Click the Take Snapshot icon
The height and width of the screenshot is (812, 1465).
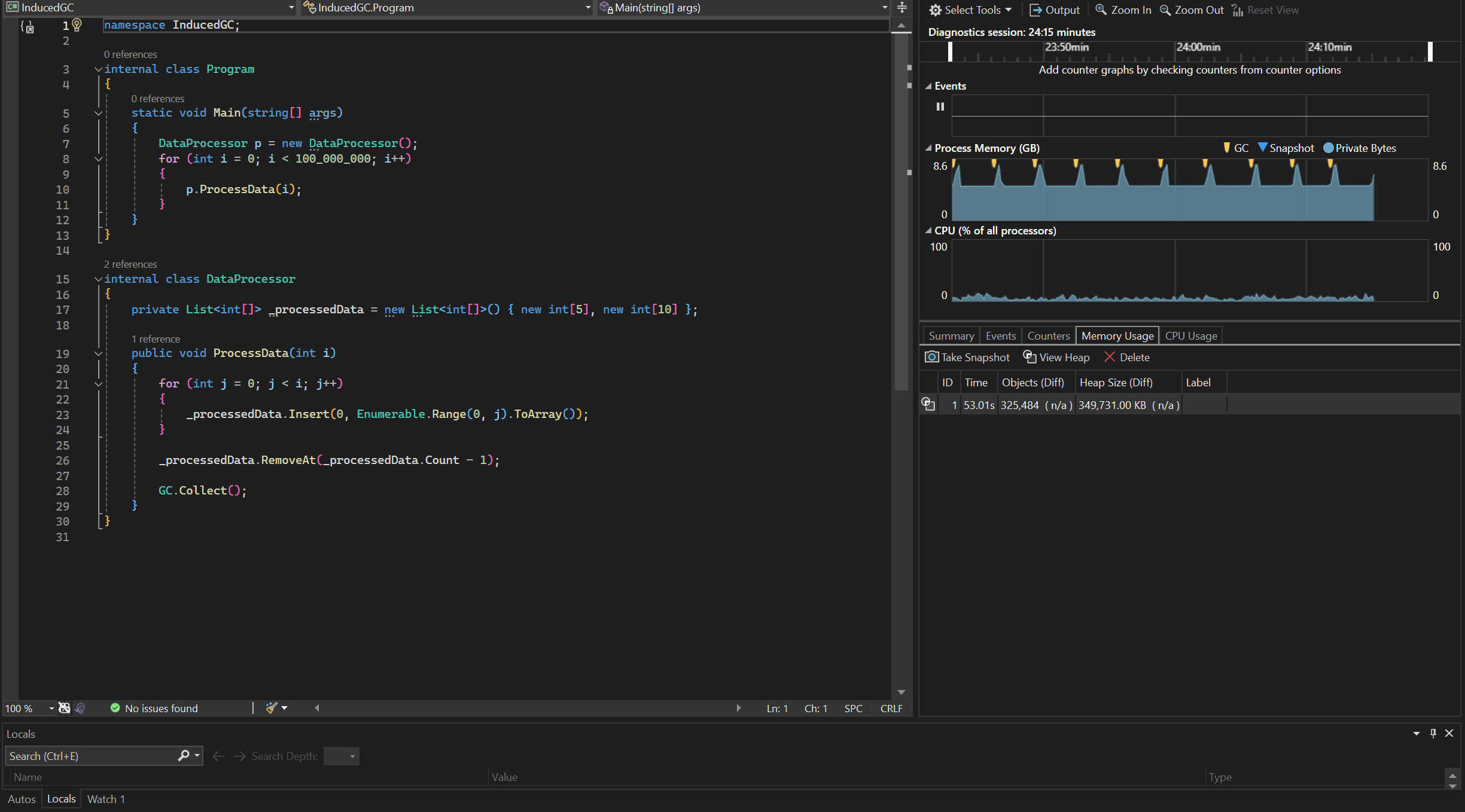click(x=929, y=357)
